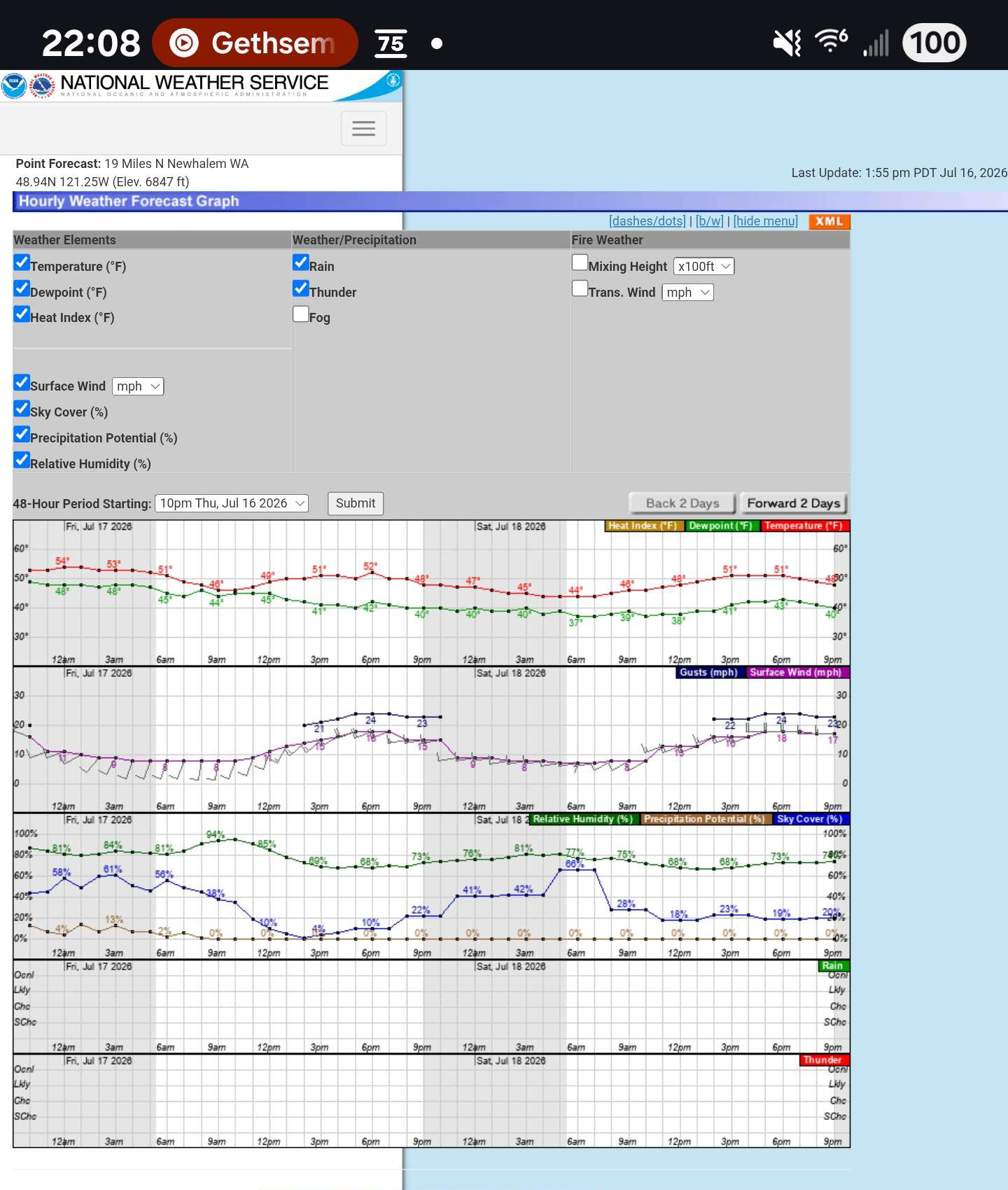Uncheck the Temperature (°F) checkbox
This screenshot has width=1008, height=1190.
pyautogui.click(x=22, y=263)
